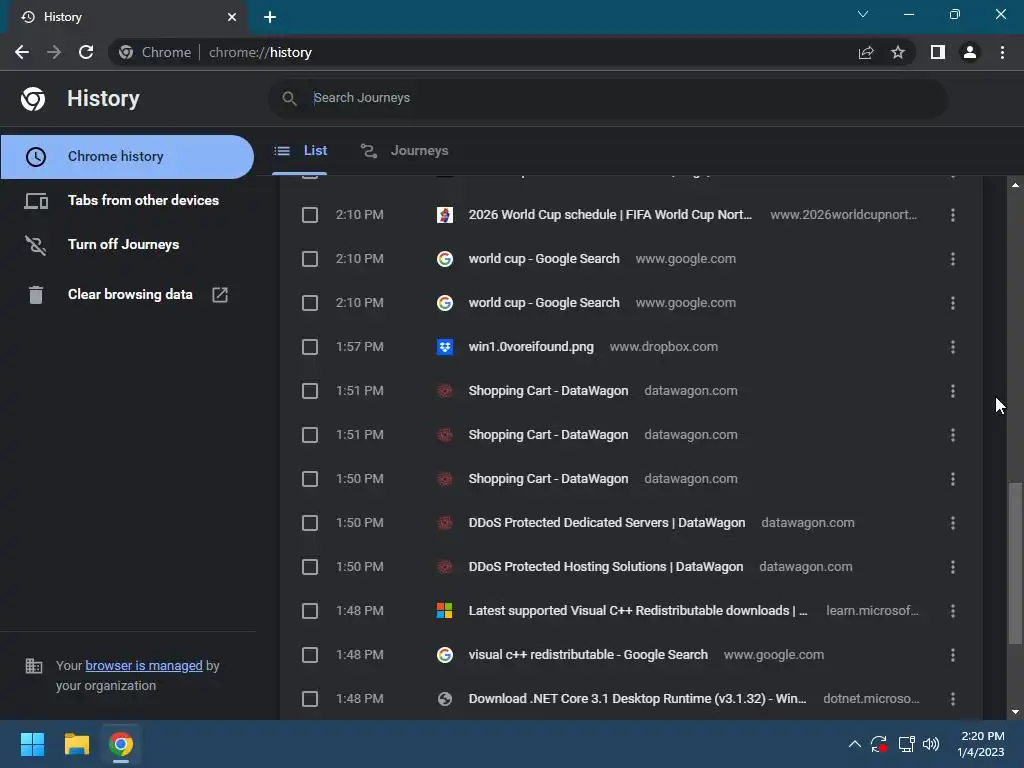Click the Chrome logo next to History heading
Image resolution: width=1024 pixels, height=768 pixels.
tap(33, 99)
